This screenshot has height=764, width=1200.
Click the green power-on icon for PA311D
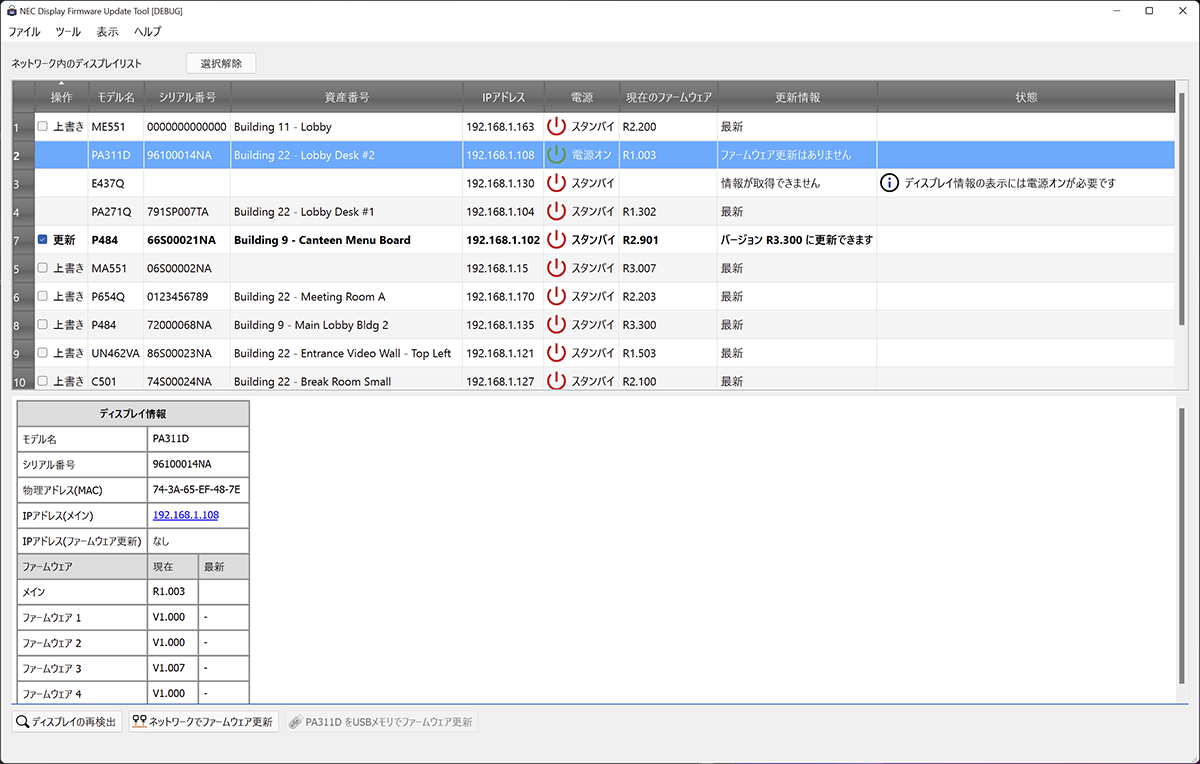click(557, 155)
